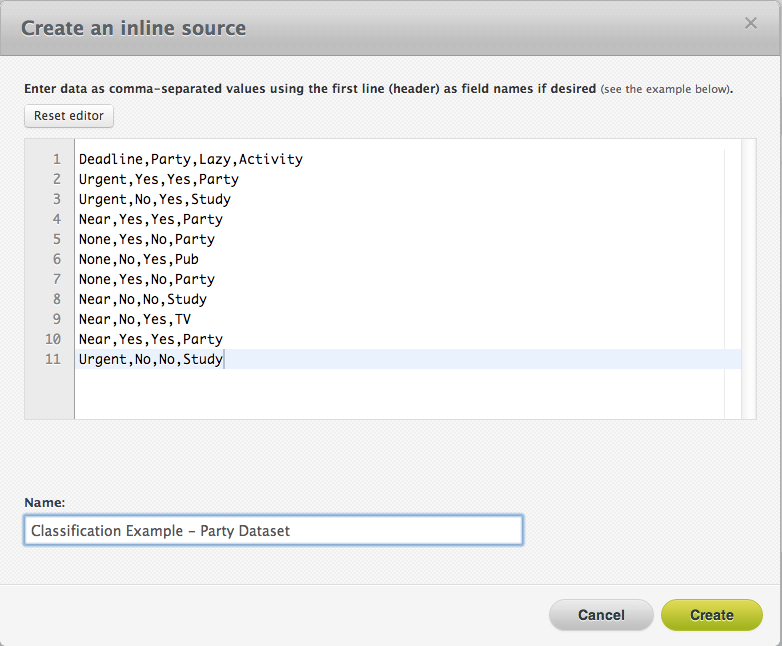Cancel the inline source creation
This screenshot has width=782, height=646.
[601, 615]
